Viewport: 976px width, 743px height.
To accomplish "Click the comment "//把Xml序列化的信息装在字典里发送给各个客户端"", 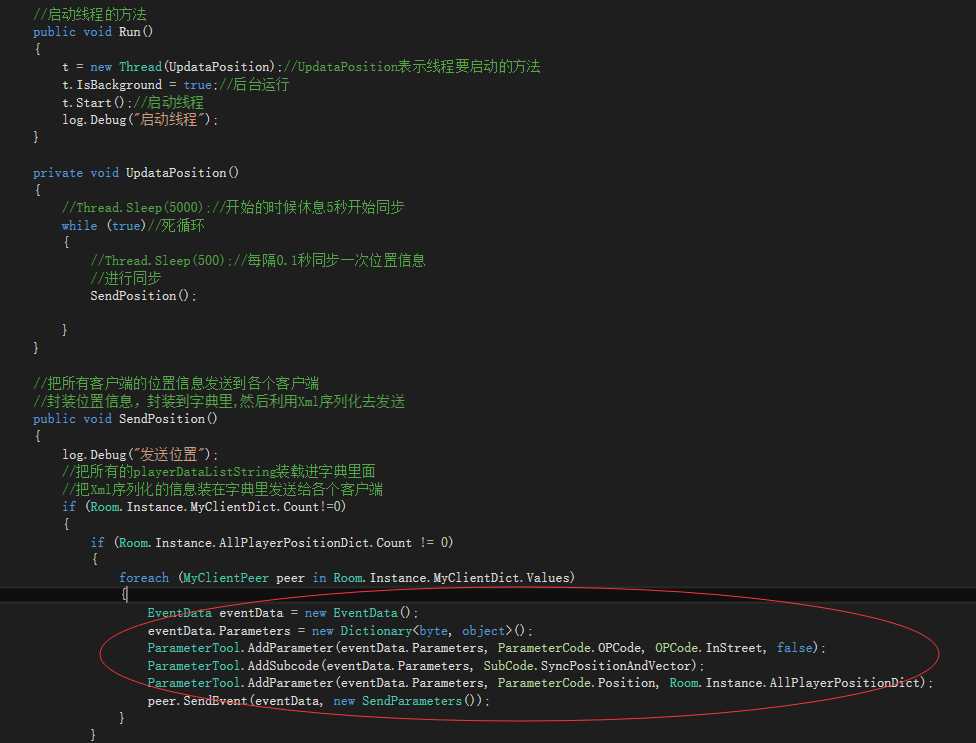I will pos(222,489).
